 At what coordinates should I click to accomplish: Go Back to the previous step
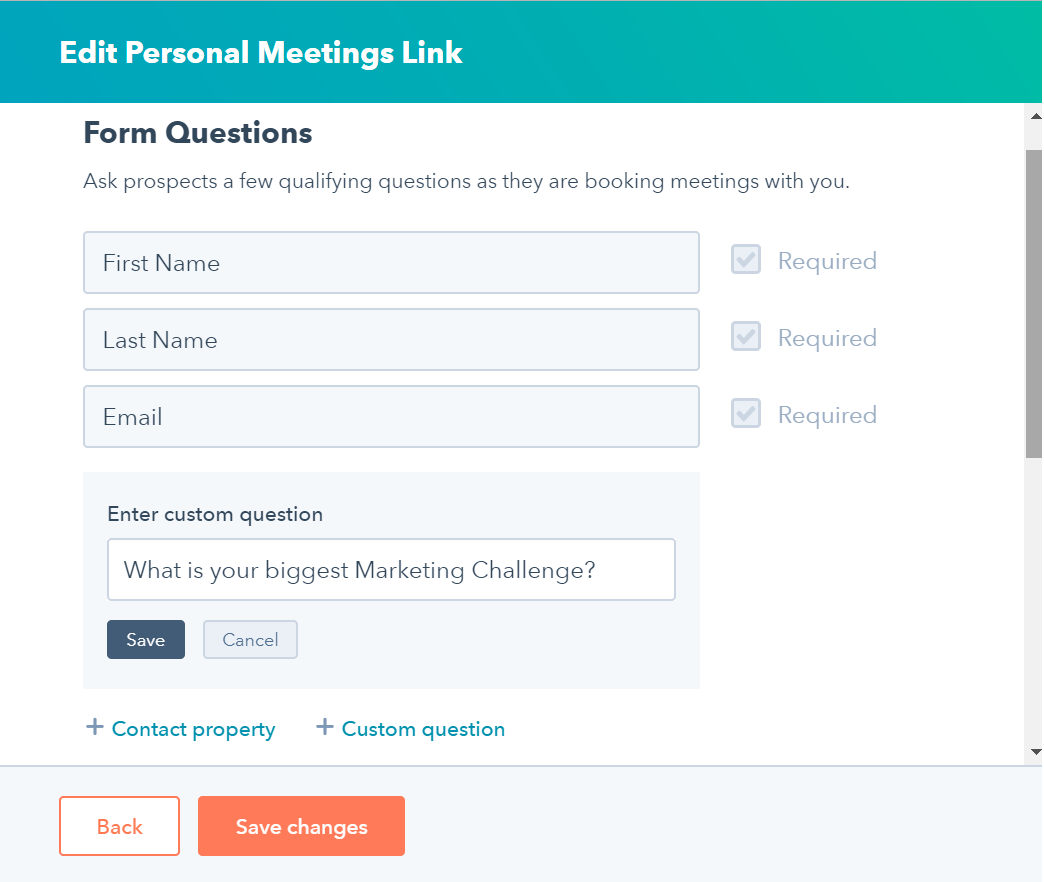tap(119, 827)
